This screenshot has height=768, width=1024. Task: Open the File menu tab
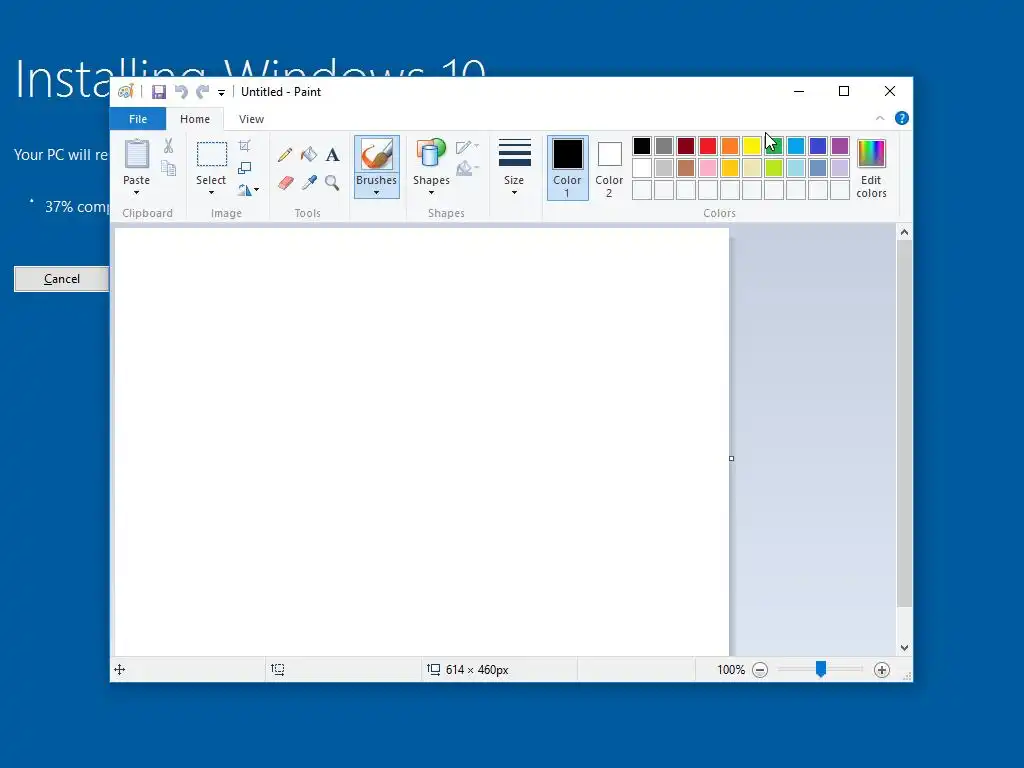pos(138,119)
